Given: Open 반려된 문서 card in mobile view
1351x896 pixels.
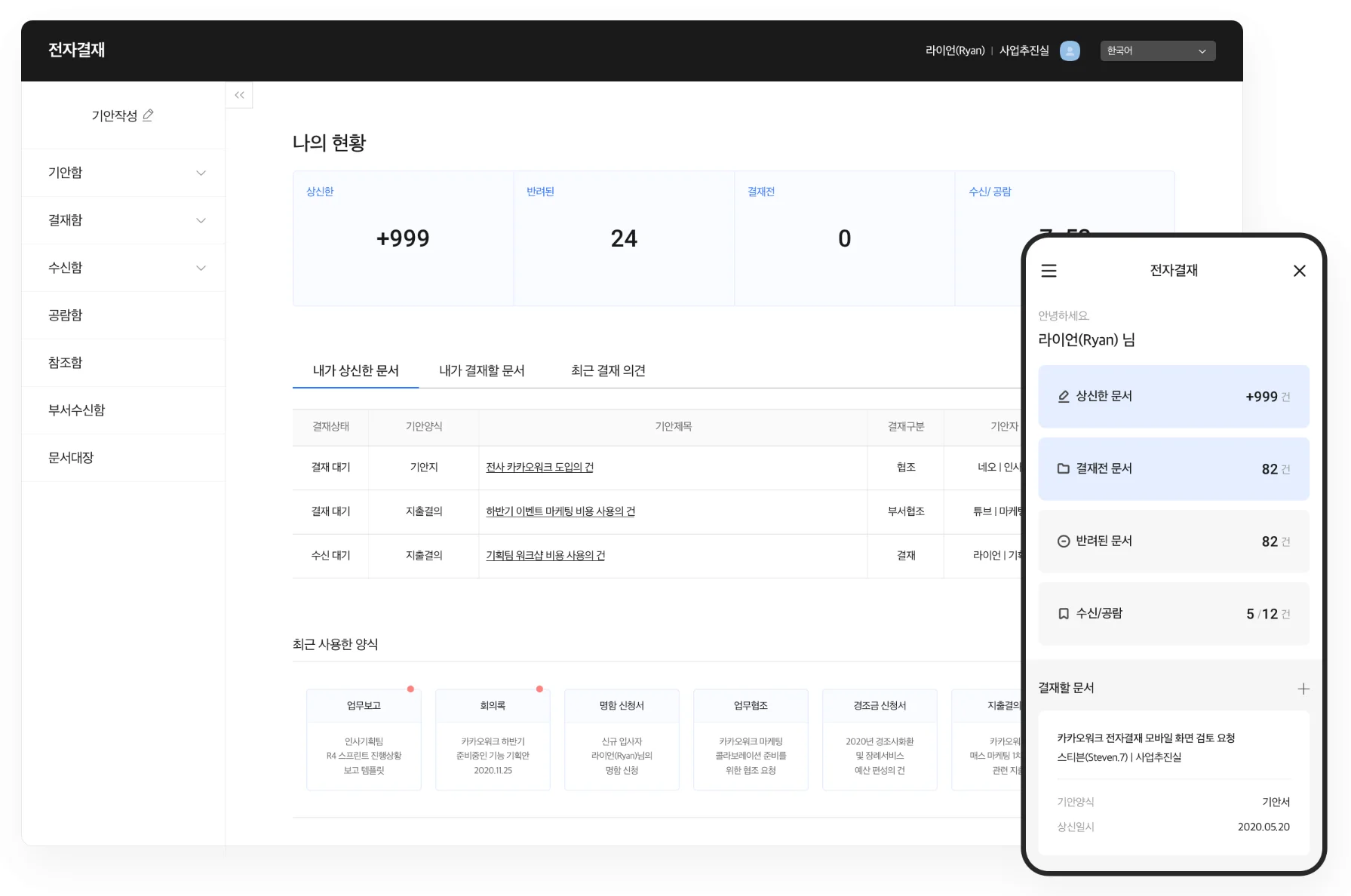Looking at the screenshot, I should tap(1173, 542).
